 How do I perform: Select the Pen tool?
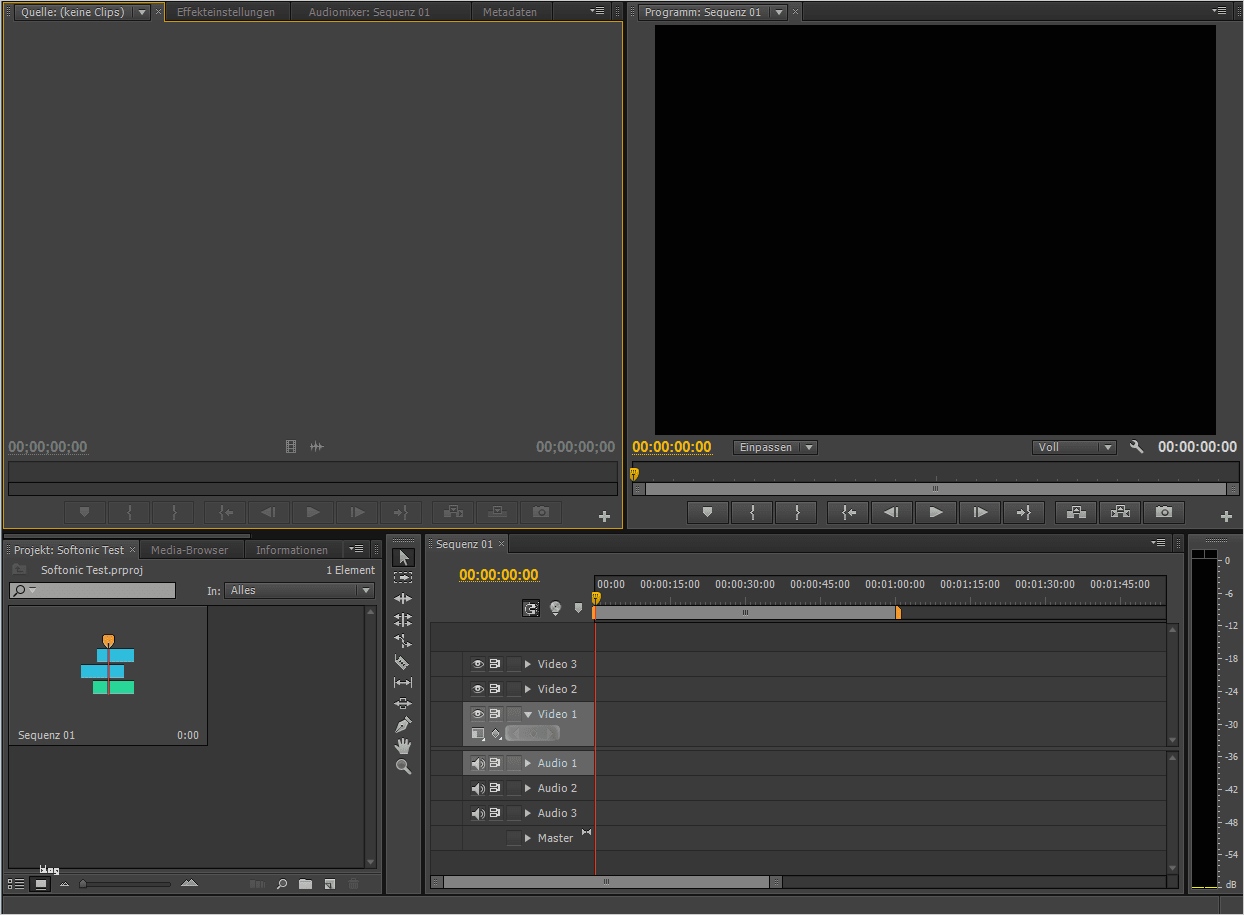coord(403,724)
